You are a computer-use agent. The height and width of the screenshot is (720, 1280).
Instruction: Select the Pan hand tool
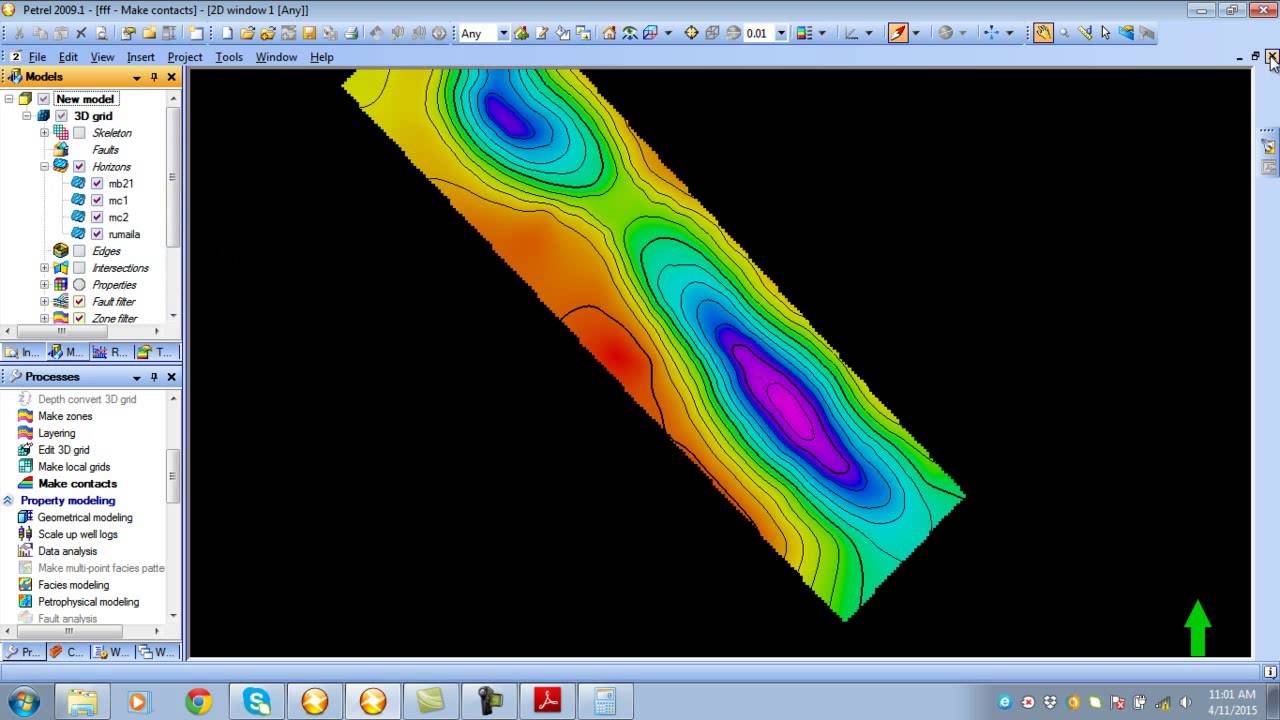pos(1043,33)
